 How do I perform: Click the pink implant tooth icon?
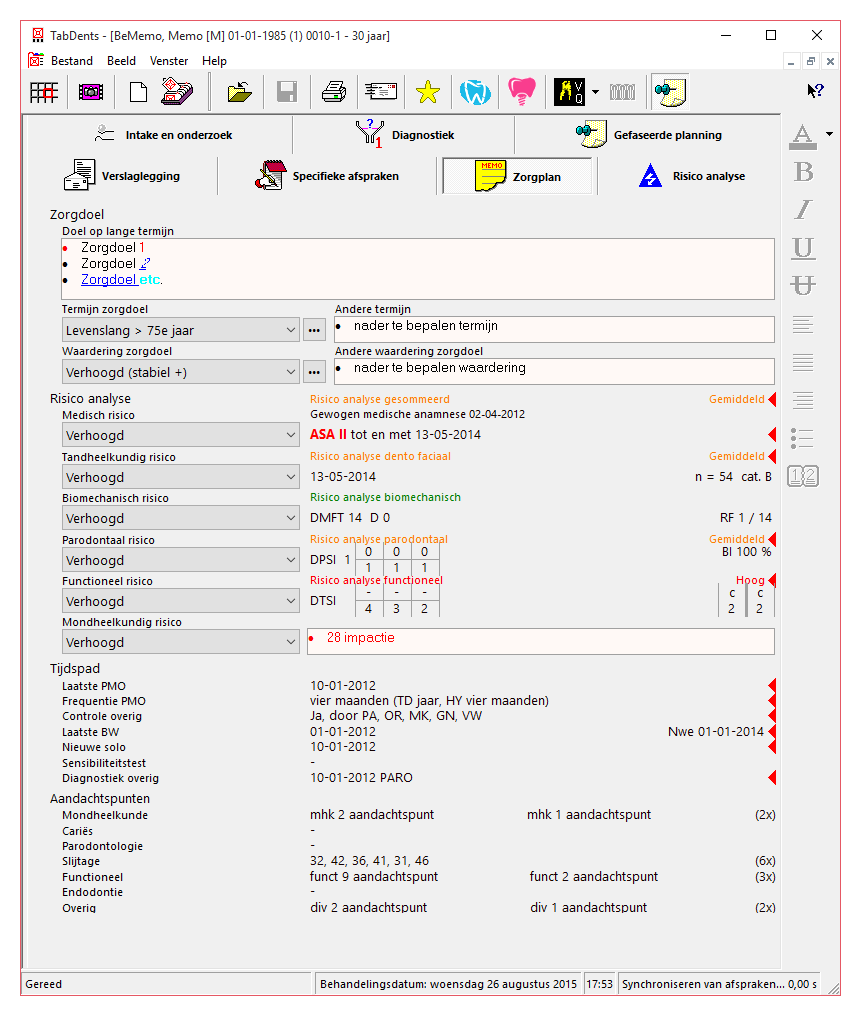tap(522, 91)
